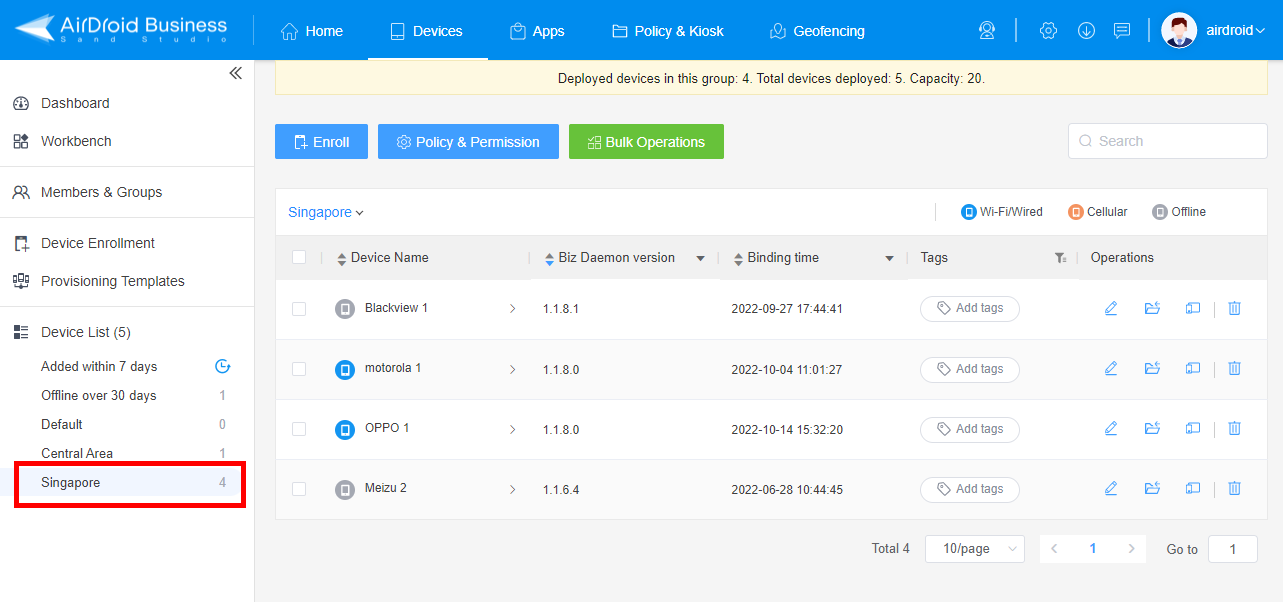Open the remote device icon for motorola 1
The image size is (1283, 602).
[1193, 368]
